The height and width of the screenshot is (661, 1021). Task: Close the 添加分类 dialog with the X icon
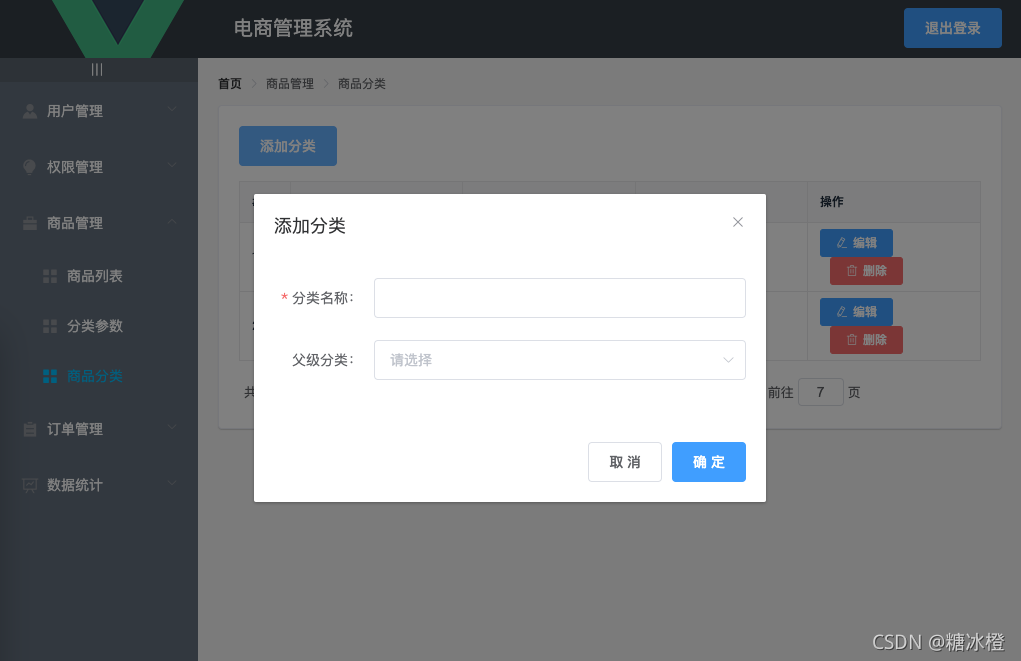coord(737,222)
